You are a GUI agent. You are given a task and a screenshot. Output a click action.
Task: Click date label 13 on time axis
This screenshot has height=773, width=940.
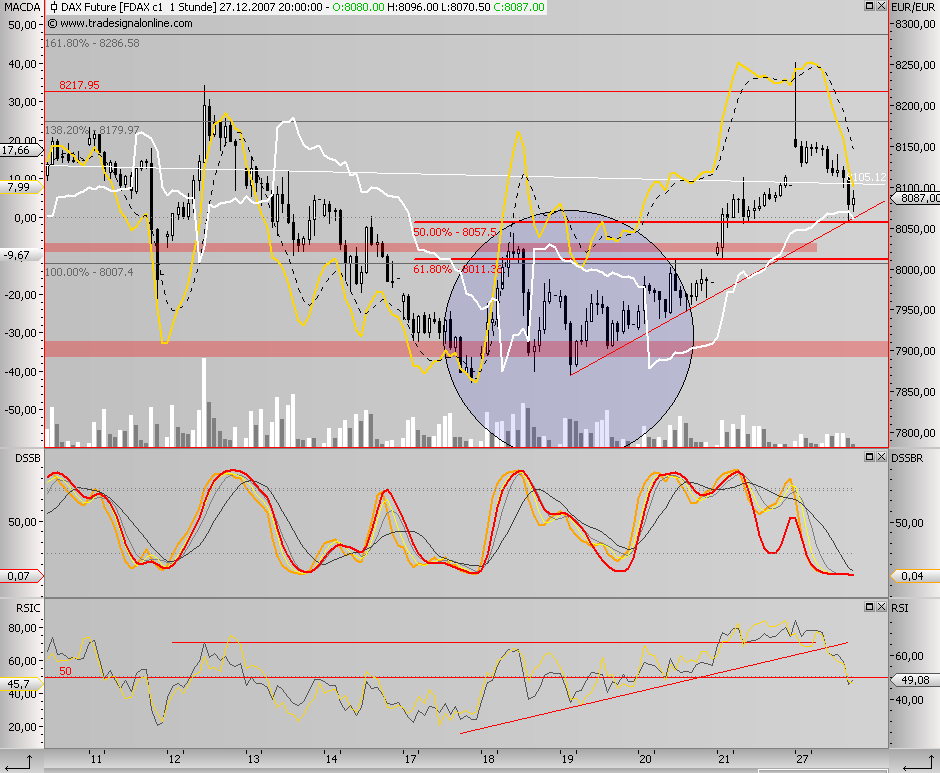pyautogui.click(x=254, y=759)
